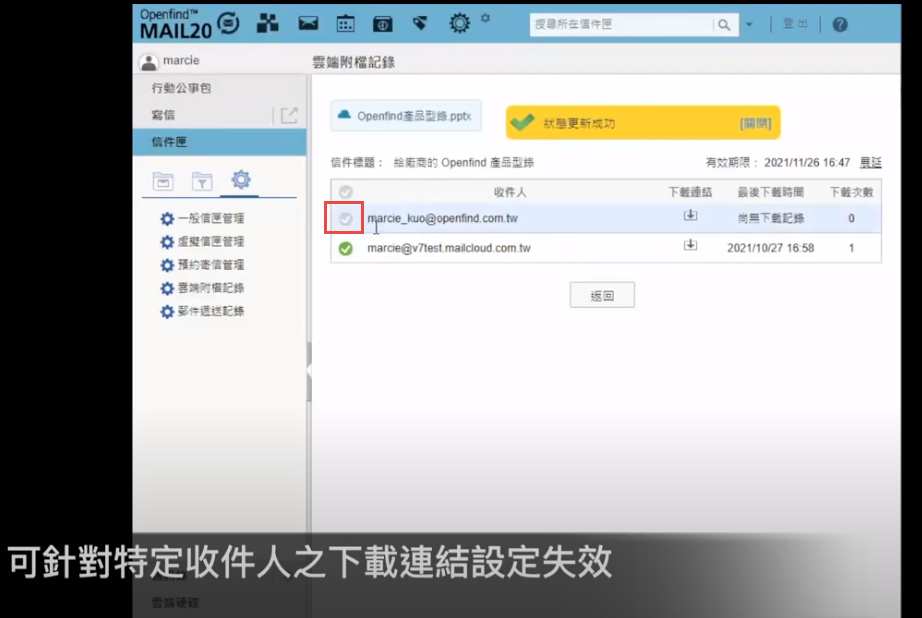922x618 pixels.
Task: Open the large settings gear in toolbar
Action: 459,24
